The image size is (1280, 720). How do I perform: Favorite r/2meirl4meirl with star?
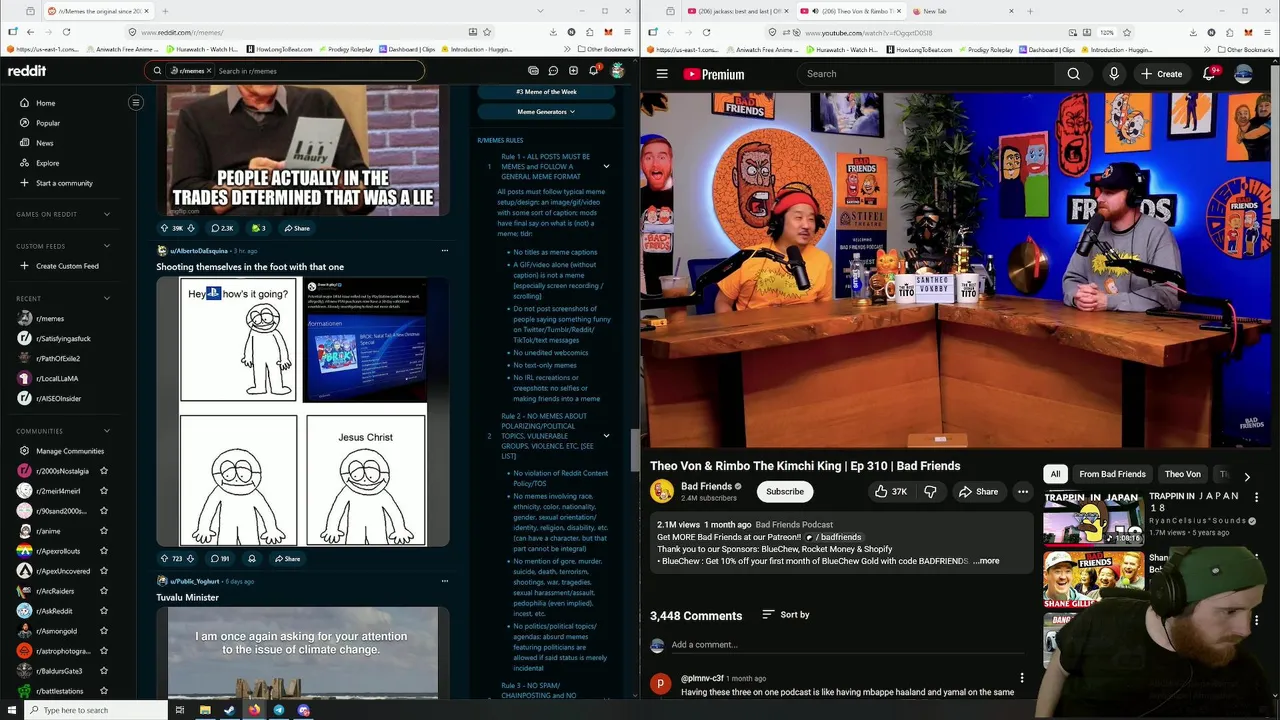[x=104, y=491]
